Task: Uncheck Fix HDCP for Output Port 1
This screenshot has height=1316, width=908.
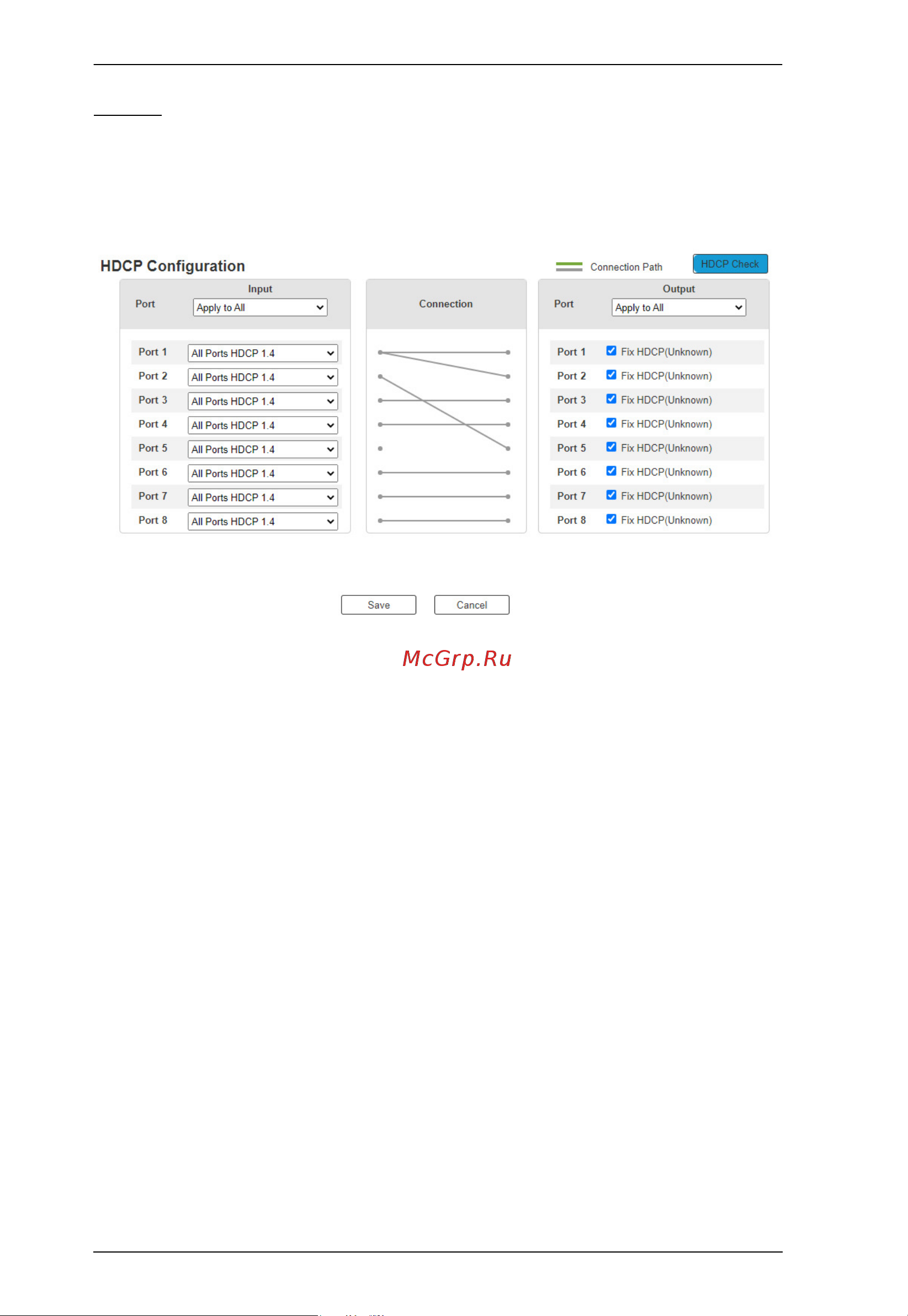Action: 611,351
